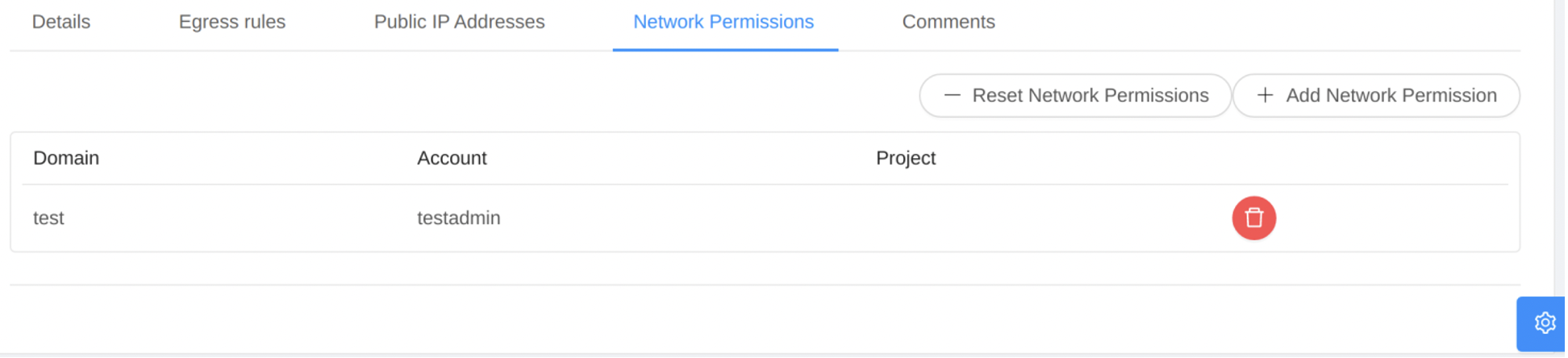This screenshot has height=358, width=1568.
Task: Open the blue gear settings panel
Action: pyautogui.click(x=1543, y=323)
